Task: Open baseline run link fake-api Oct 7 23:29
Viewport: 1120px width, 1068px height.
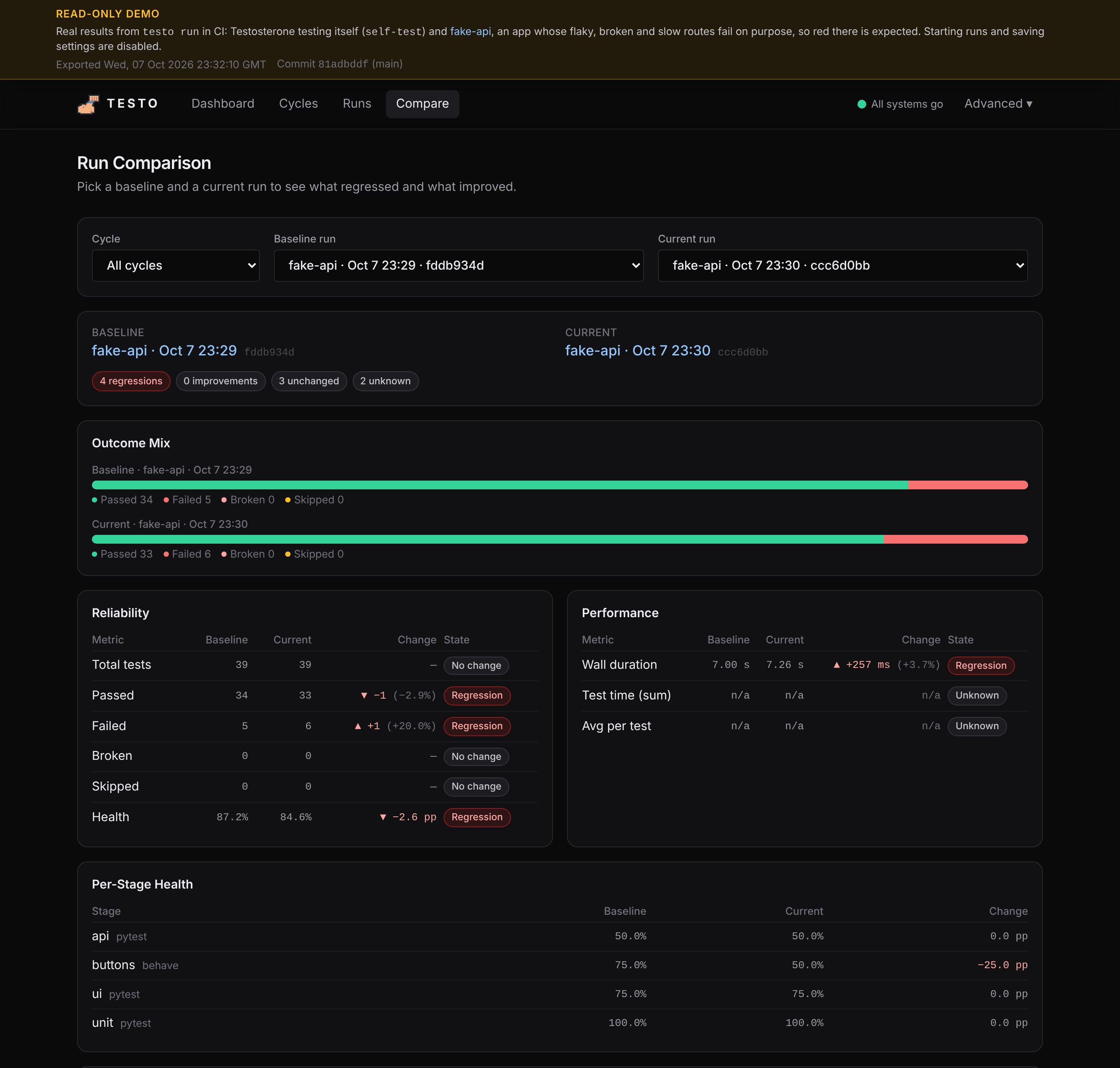Action: click(164, 351)
